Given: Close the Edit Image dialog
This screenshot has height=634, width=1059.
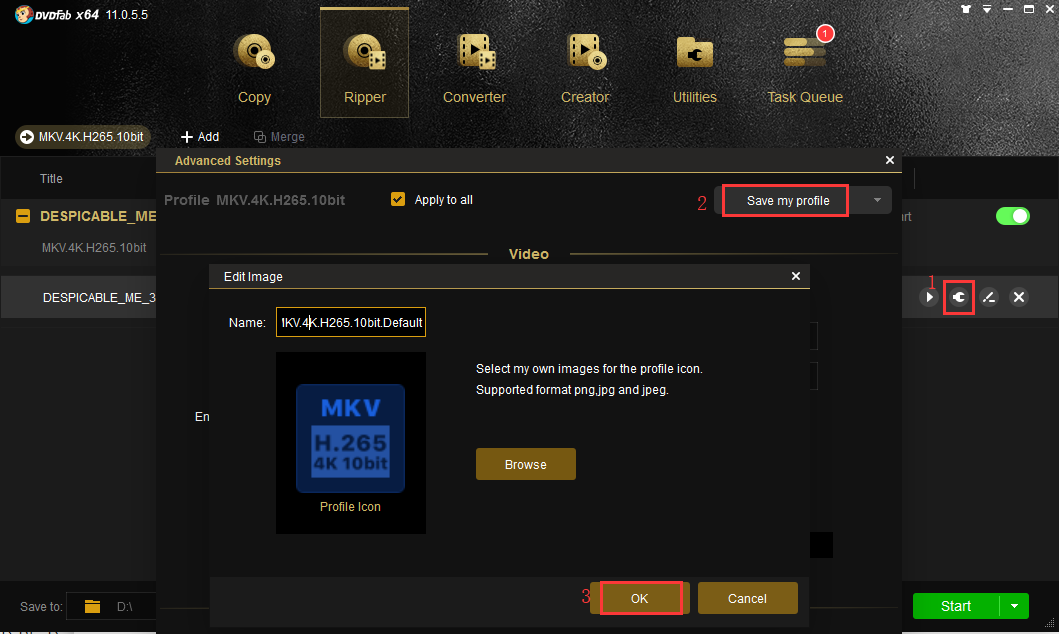Looking at the screenshot, I should (x=796, y=276).
